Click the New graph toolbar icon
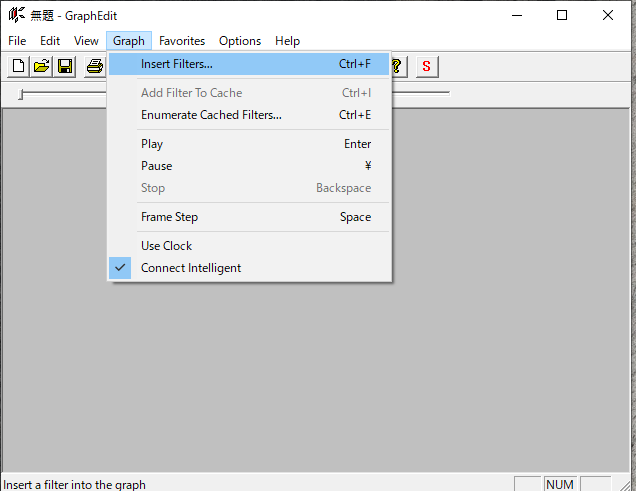 click(18, 66)
